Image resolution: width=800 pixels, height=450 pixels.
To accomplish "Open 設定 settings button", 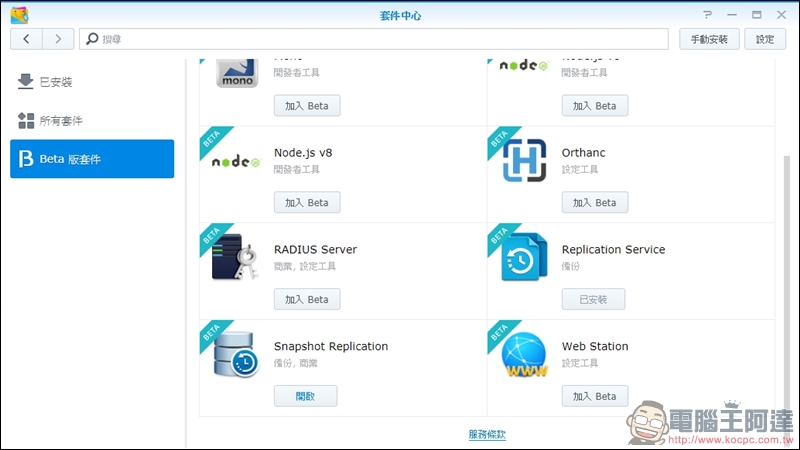I will coord(765,39).
